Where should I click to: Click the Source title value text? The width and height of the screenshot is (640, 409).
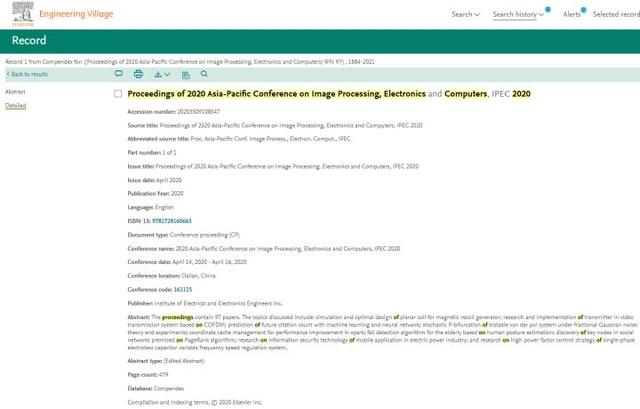coord(291,125)
